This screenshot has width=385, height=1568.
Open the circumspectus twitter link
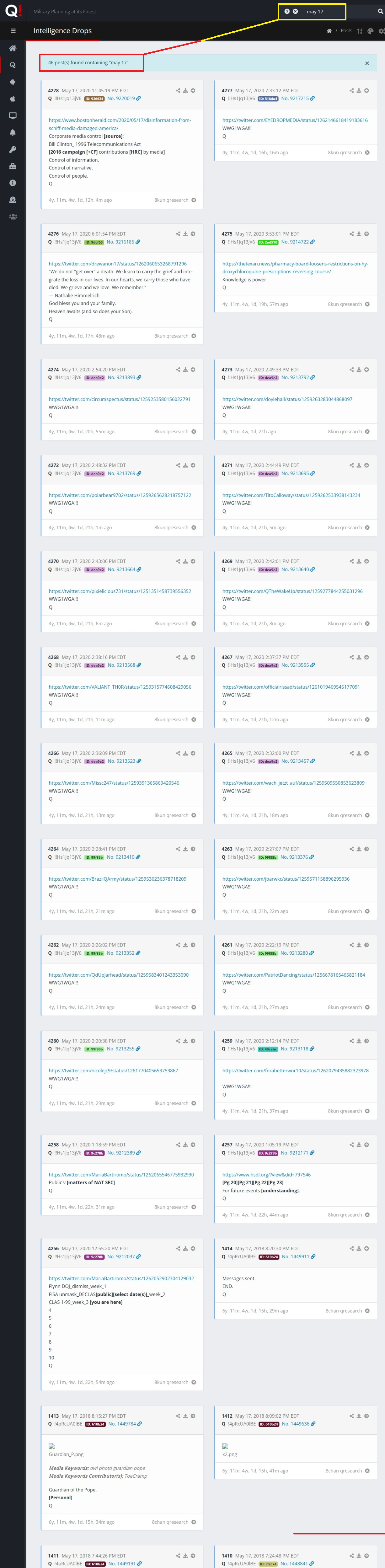tap(120, 399)
